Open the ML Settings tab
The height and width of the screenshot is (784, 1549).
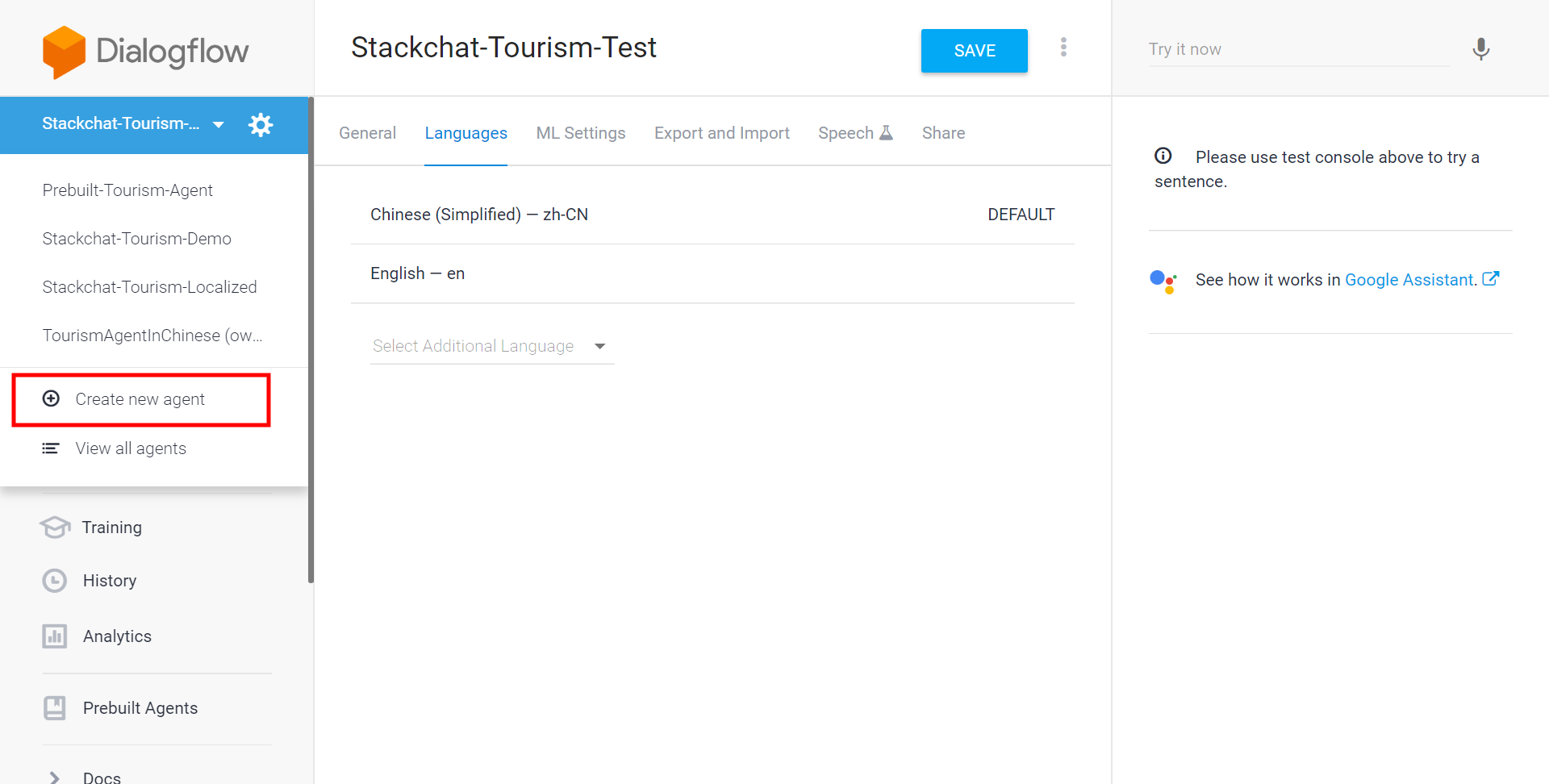point(580,133)
